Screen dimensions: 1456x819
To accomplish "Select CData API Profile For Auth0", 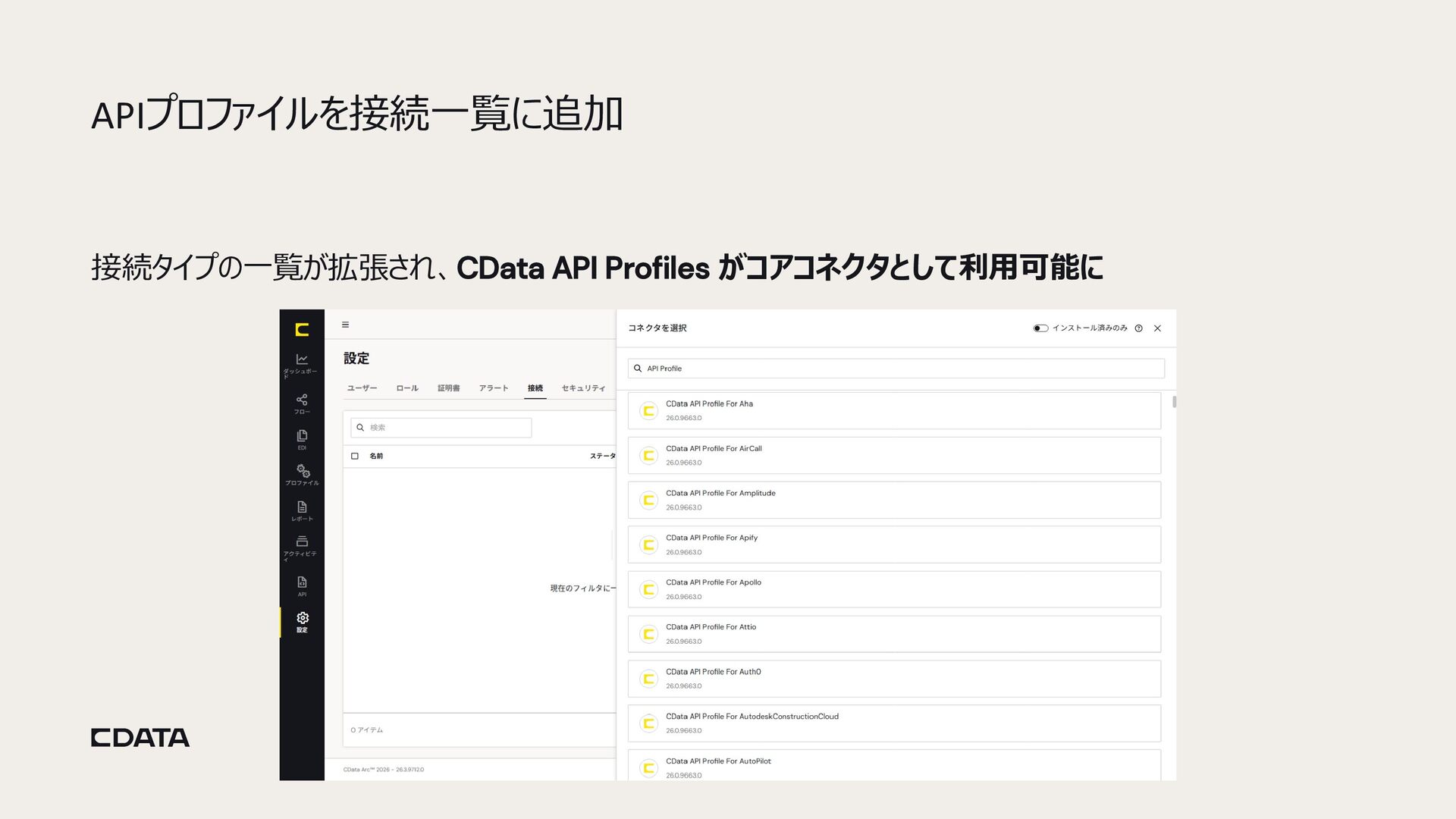I will (x=894, y=679).
